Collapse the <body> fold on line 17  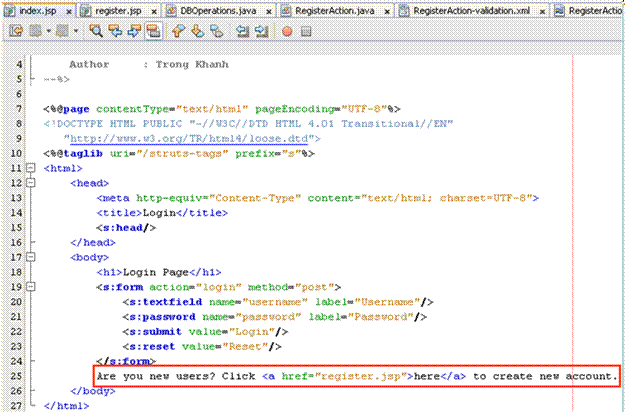point(30,257)
